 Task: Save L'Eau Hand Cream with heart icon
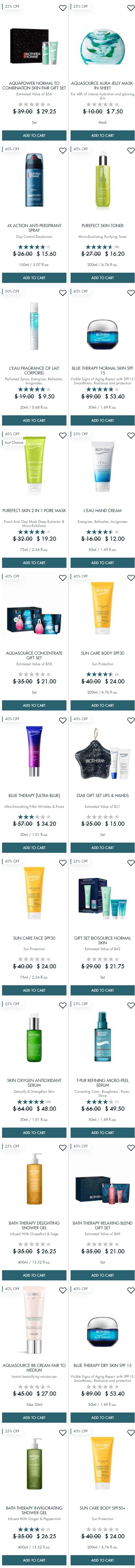click(131, 435)
